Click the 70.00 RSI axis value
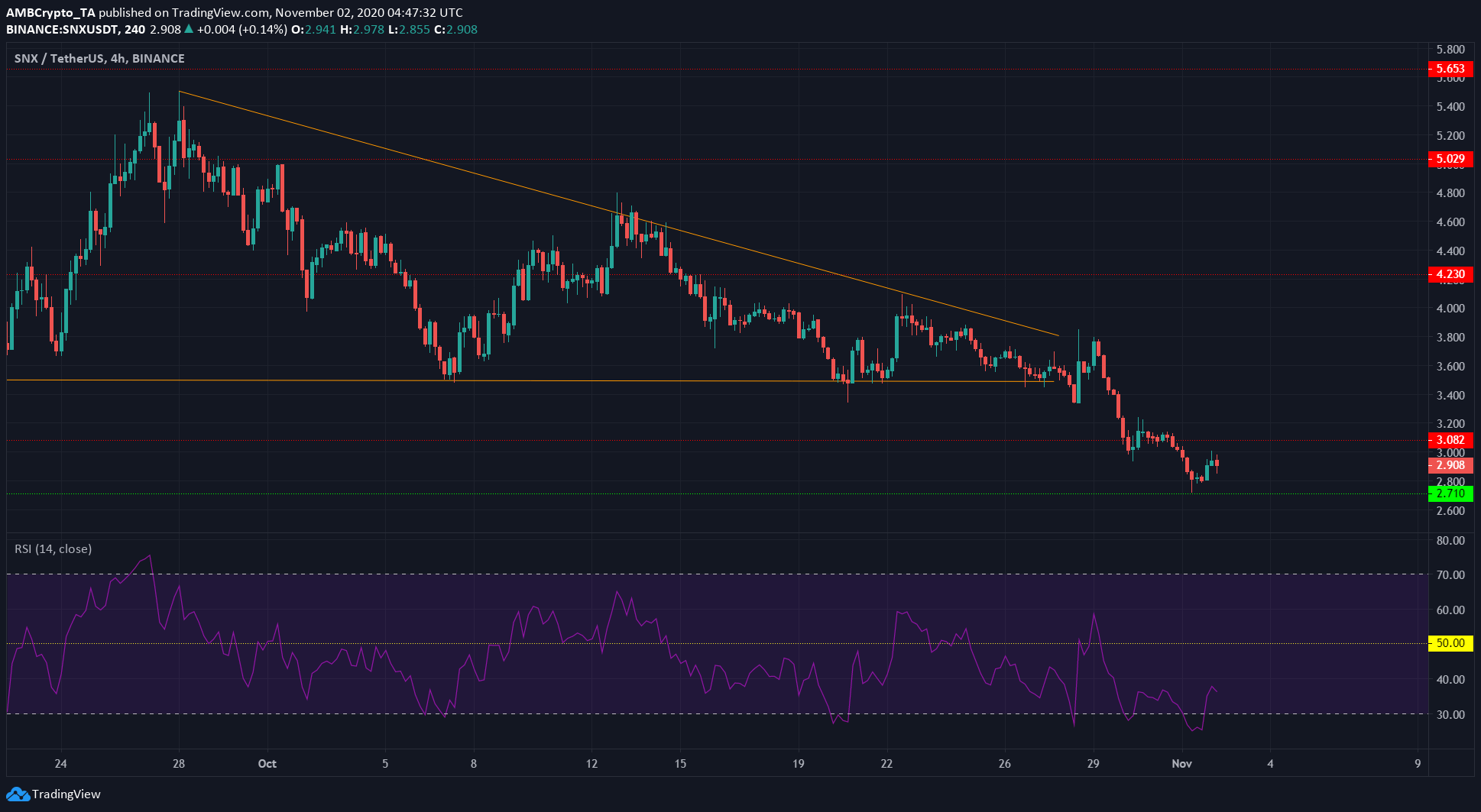 coord(1450,575)
